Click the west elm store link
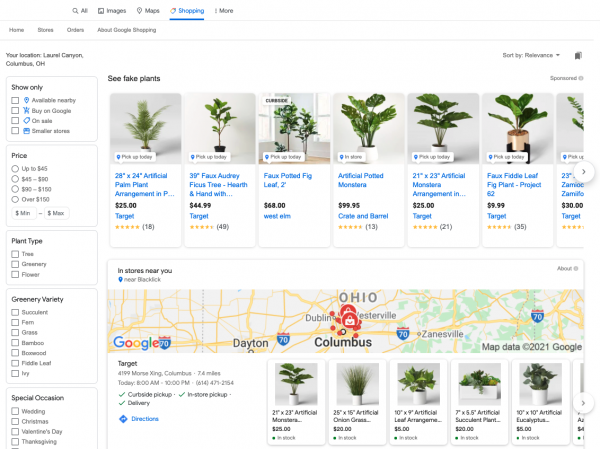Screen dimensions: 600x449 [x=277, y=216]
